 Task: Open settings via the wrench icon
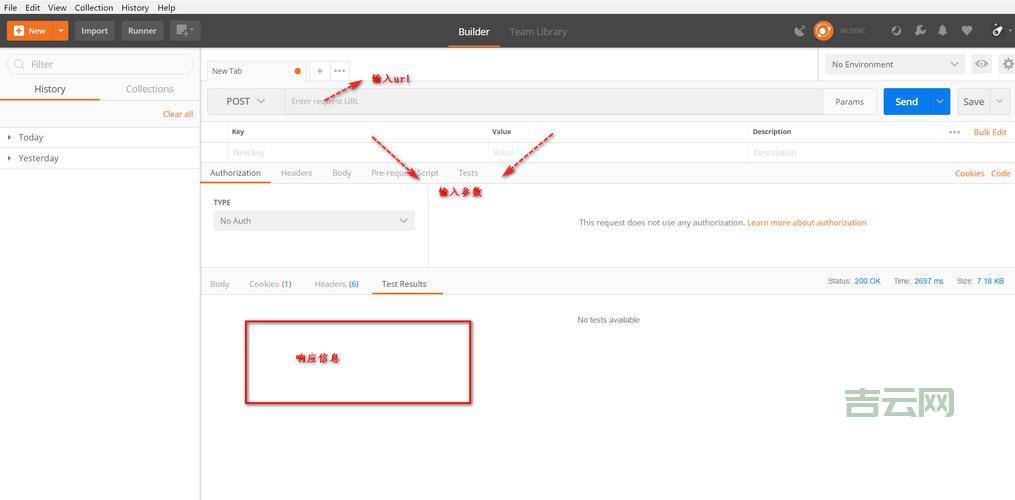coord(920,31)
